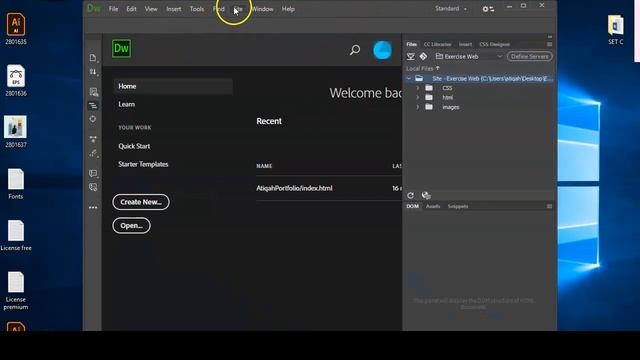Click the Expand All code icon

(x=93, y=140)
